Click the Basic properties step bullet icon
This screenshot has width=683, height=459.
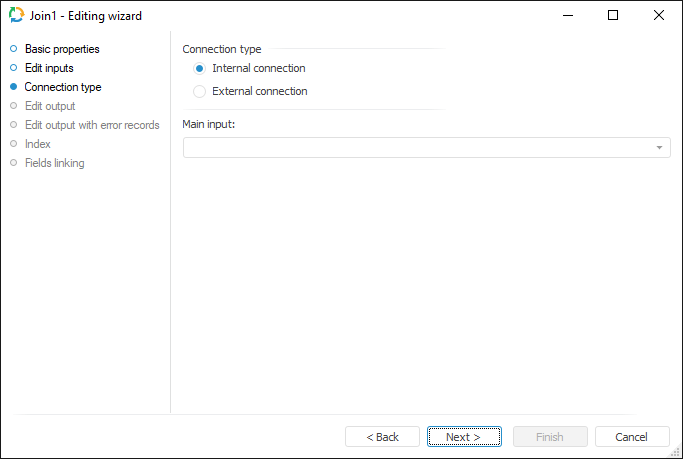click(14, 49)
